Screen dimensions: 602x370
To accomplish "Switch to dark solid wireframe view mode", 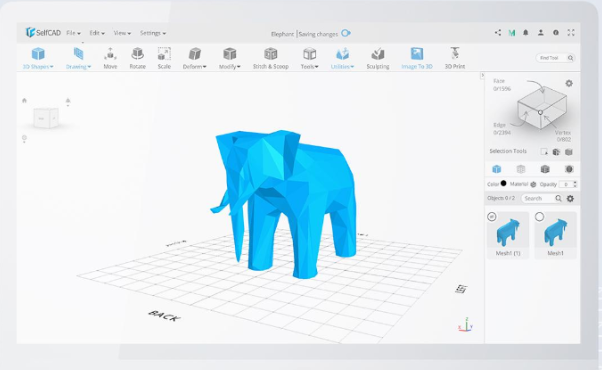I will (545, 169).
